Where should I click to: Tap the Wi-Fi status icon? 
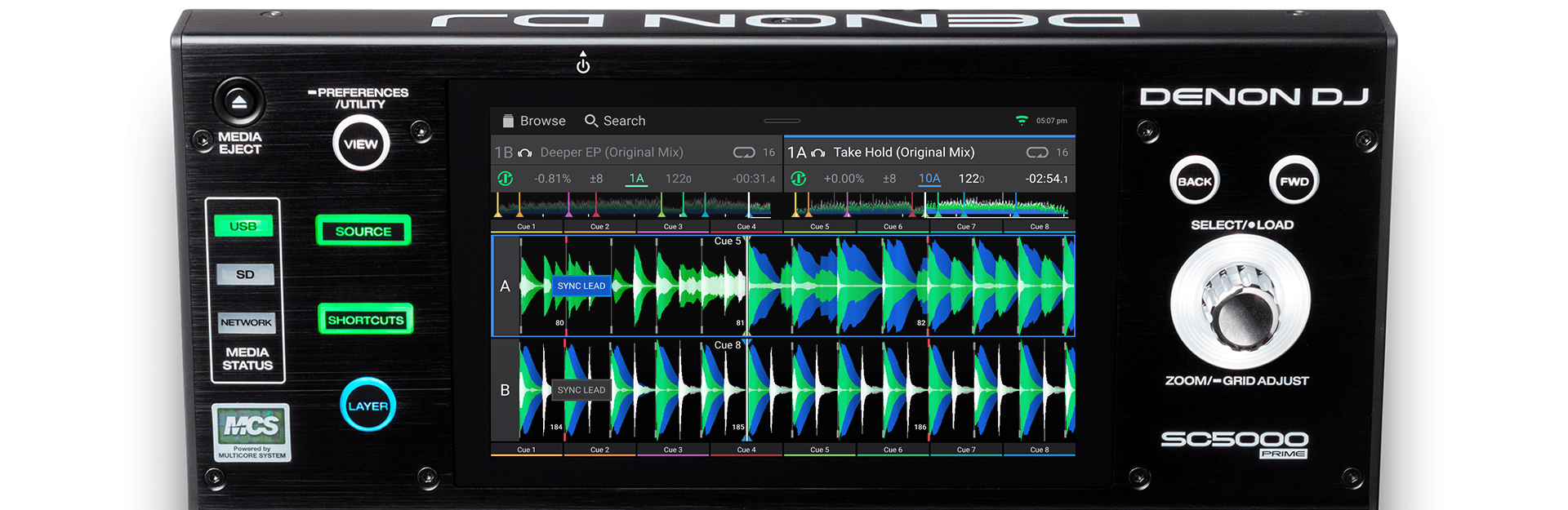click(x=1021, y=120)
